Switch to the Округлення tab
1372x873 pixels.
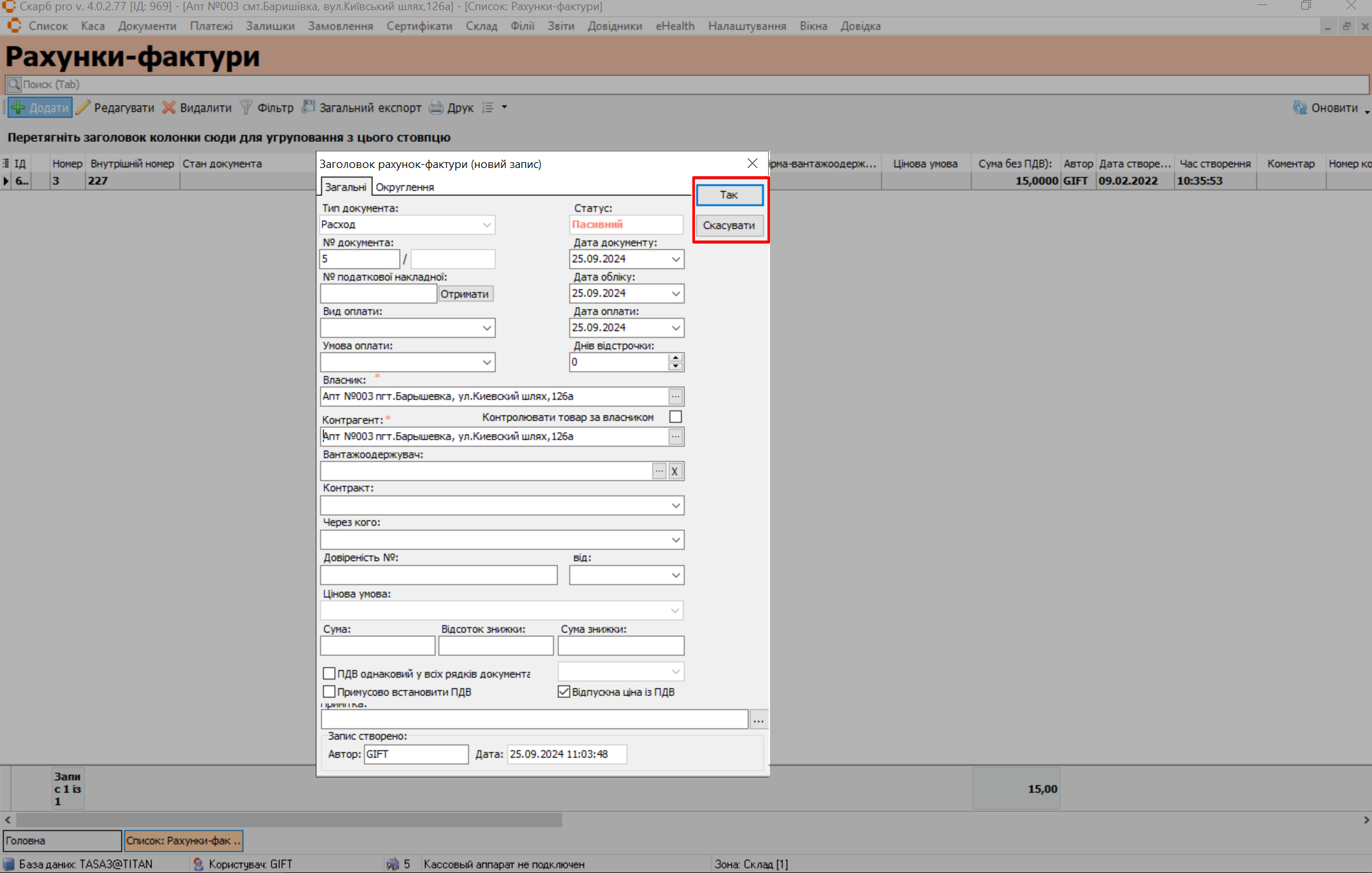click(405, 187)
